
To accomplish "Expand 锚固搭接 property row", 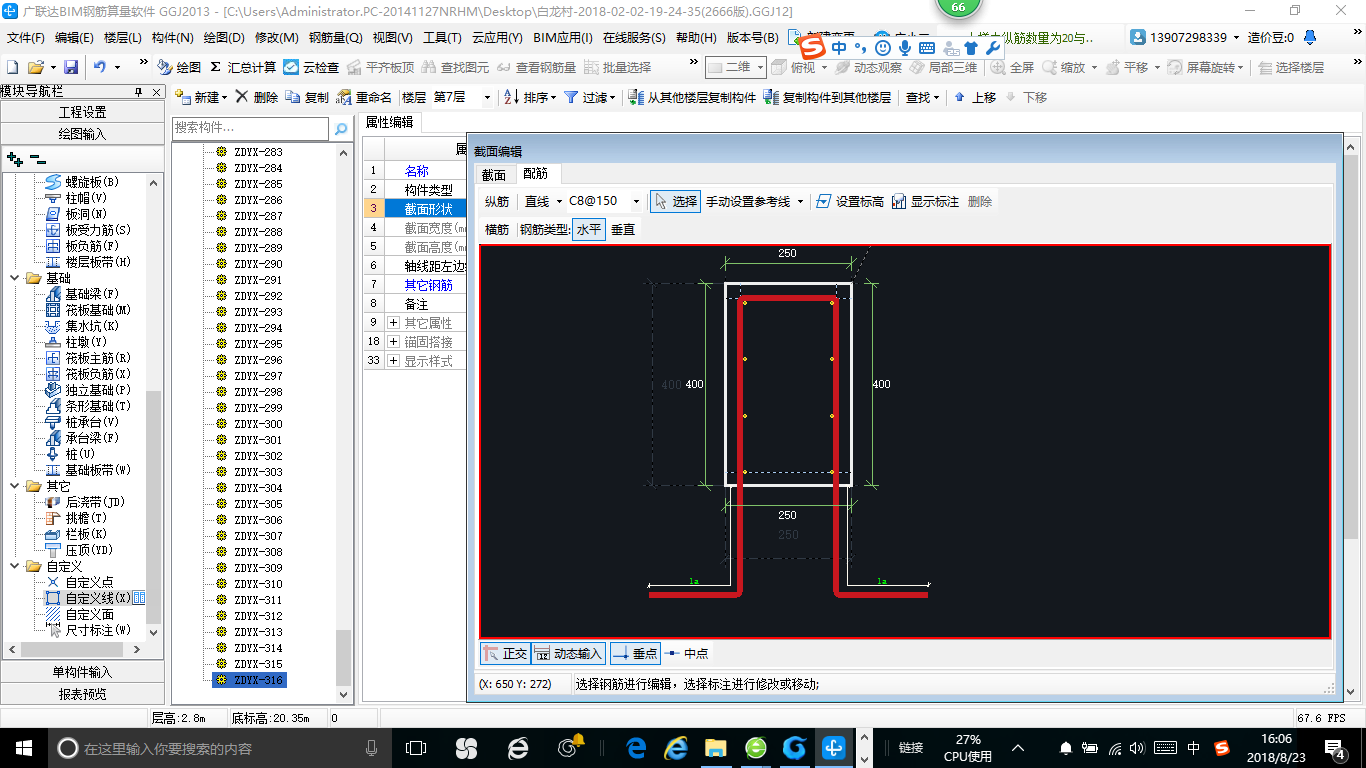I will 393,342.
